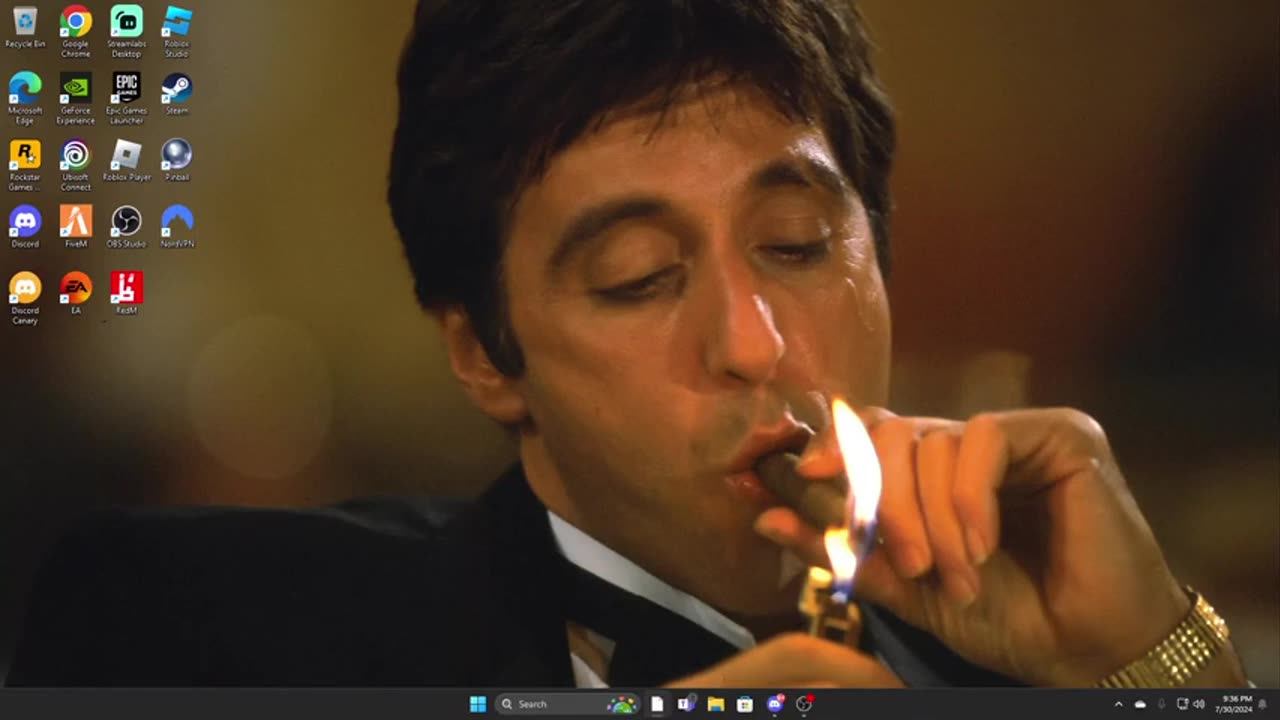Open the Recycle Bin desktop icon
The height and width of the screenshot is (720, 1280).
[x=25, y=27]
